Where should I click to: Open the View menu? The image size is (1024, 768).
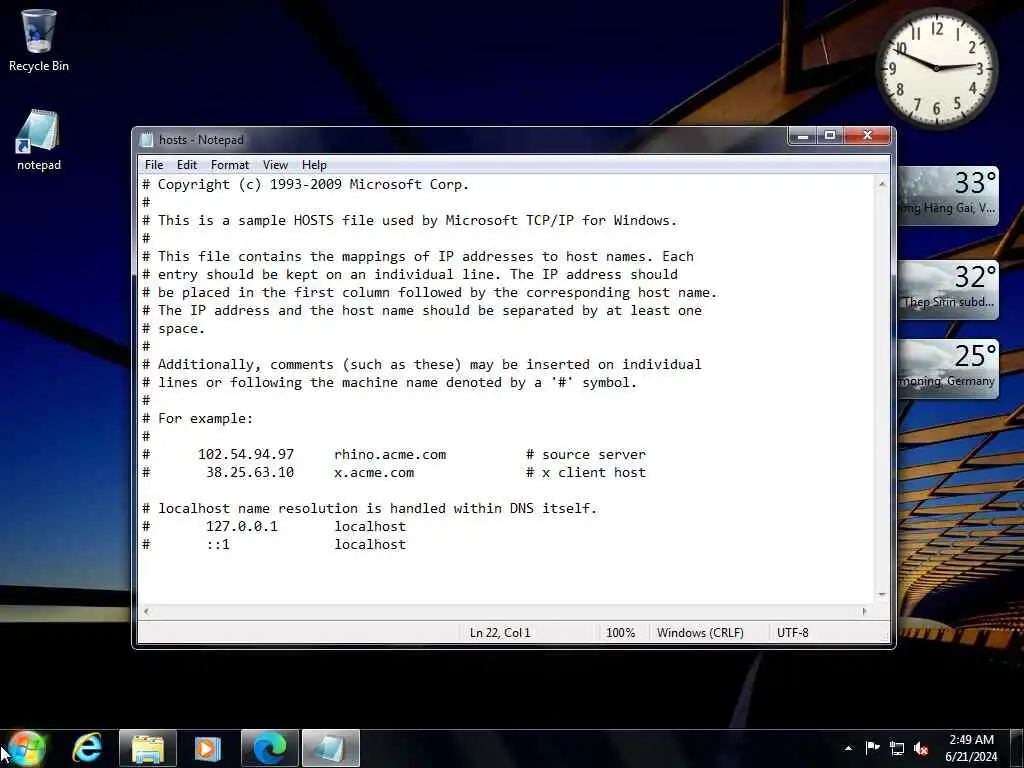point(275,165)
